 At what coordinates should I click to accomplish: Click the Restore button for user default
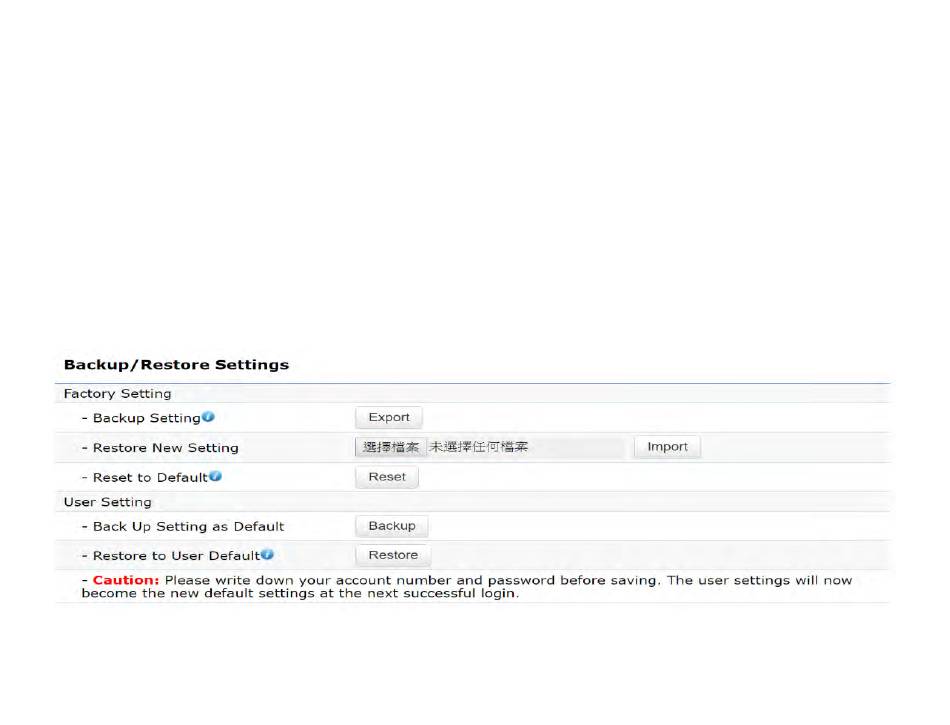[x=393, y=555]
